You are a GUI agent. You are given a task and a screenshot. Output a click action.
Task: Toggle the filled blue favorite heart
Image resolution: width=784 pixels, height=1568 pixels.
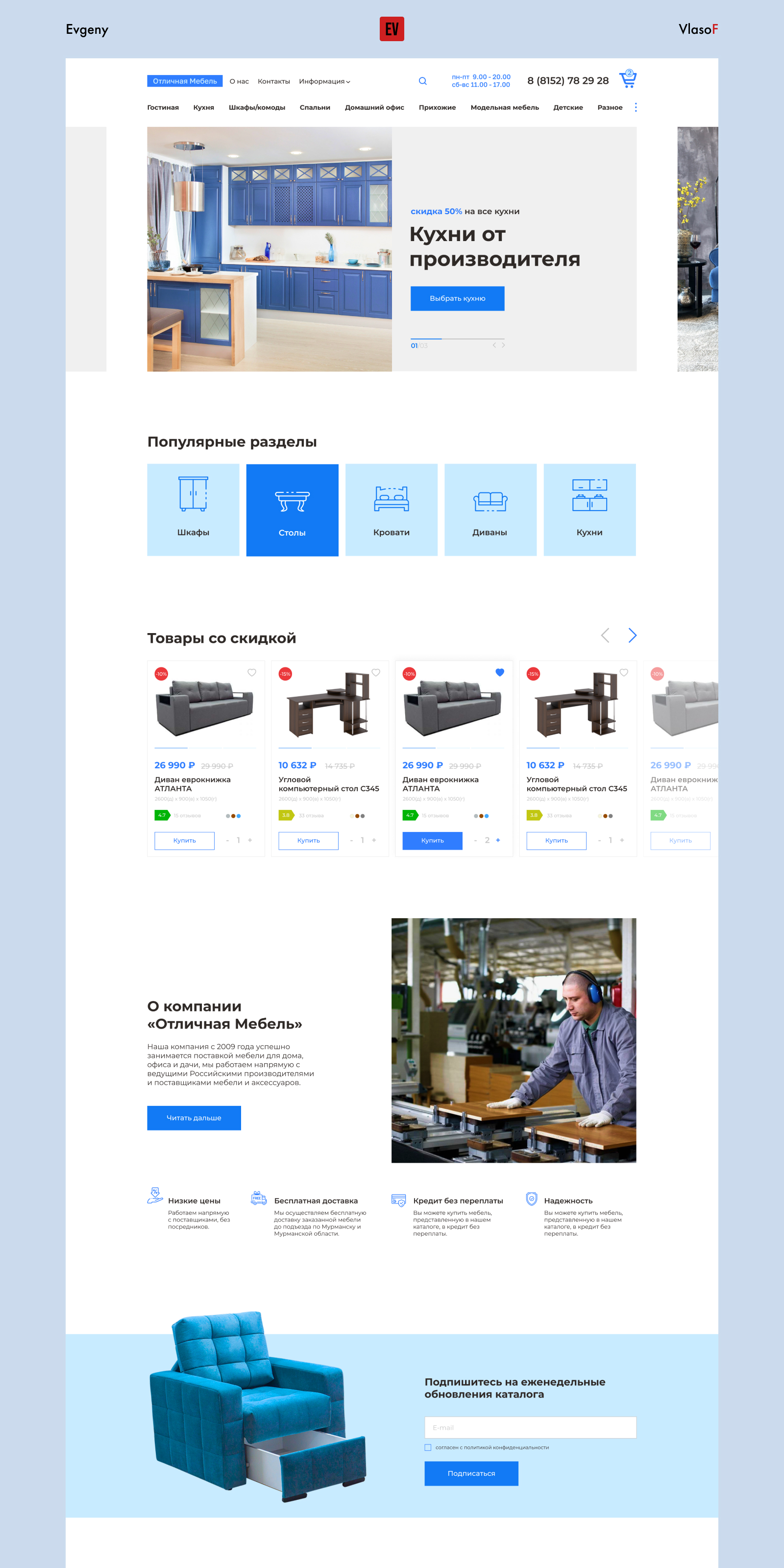500,673
